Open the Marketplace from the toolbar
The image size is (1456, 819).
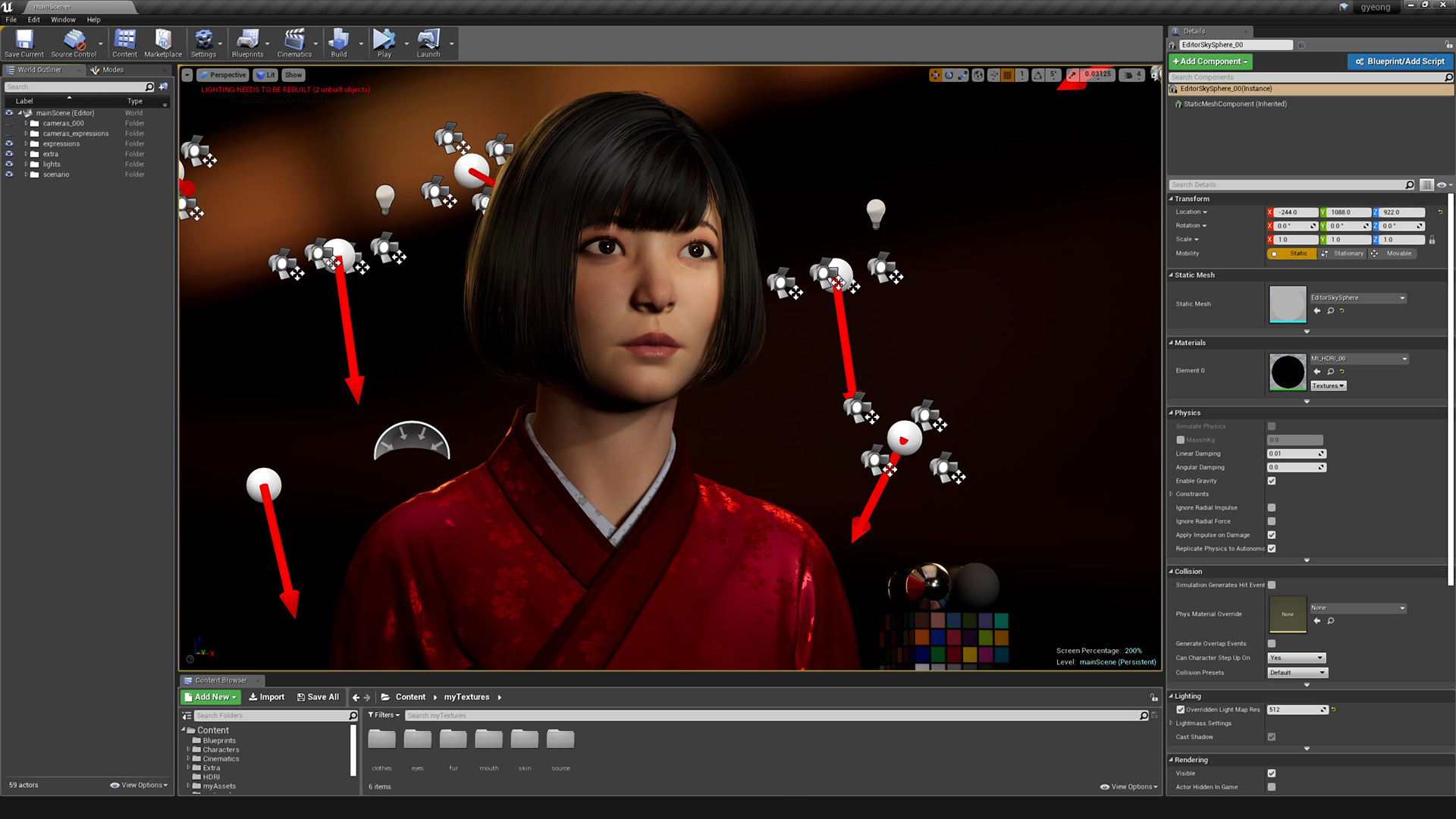[x=162, y=38]
